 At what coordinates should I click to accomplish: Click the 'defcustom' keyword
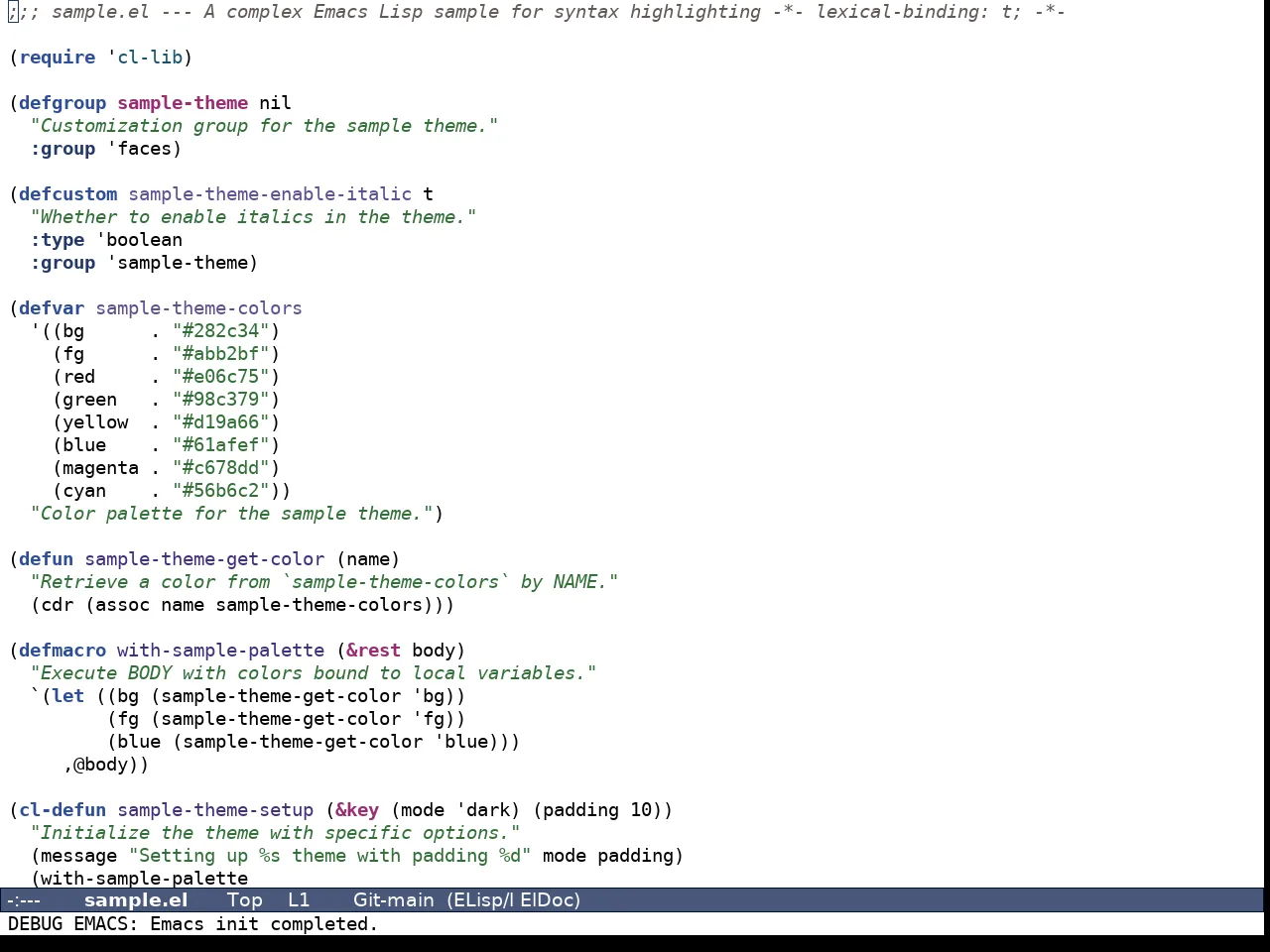click(67, 194)
